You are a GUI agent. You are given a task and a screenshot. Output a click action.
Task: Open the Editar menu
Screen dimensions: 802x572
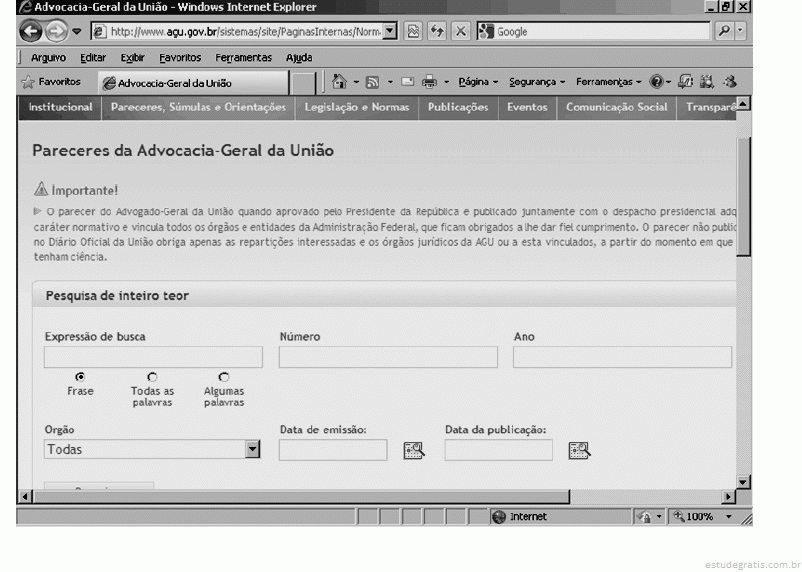(x=93, y=58)
